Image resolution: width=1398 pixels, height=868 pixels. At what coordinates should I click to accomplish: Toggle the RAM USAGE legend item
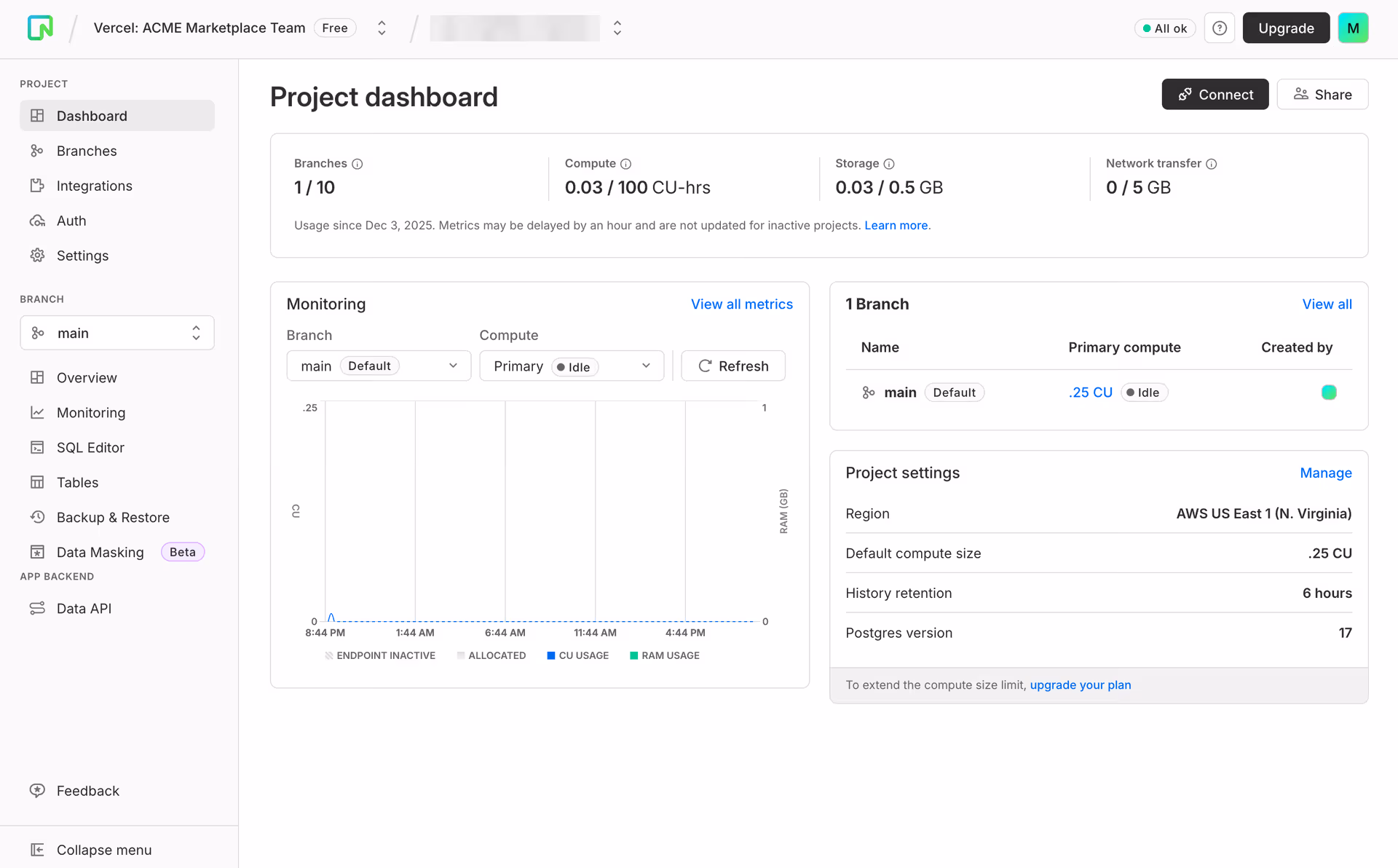[664, 655]
